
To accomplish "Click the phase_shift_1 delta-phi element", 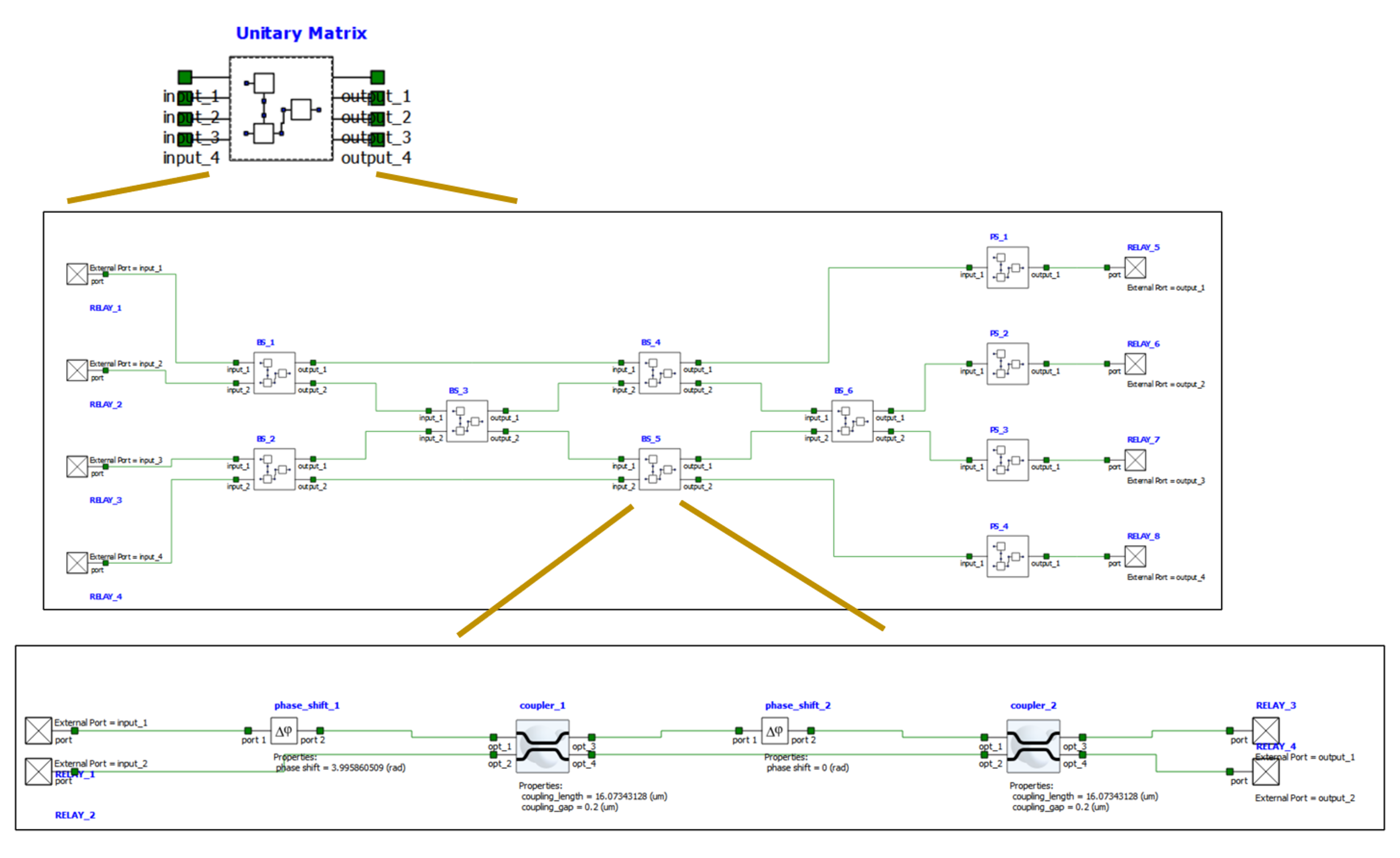I will [x=284, y=731].
